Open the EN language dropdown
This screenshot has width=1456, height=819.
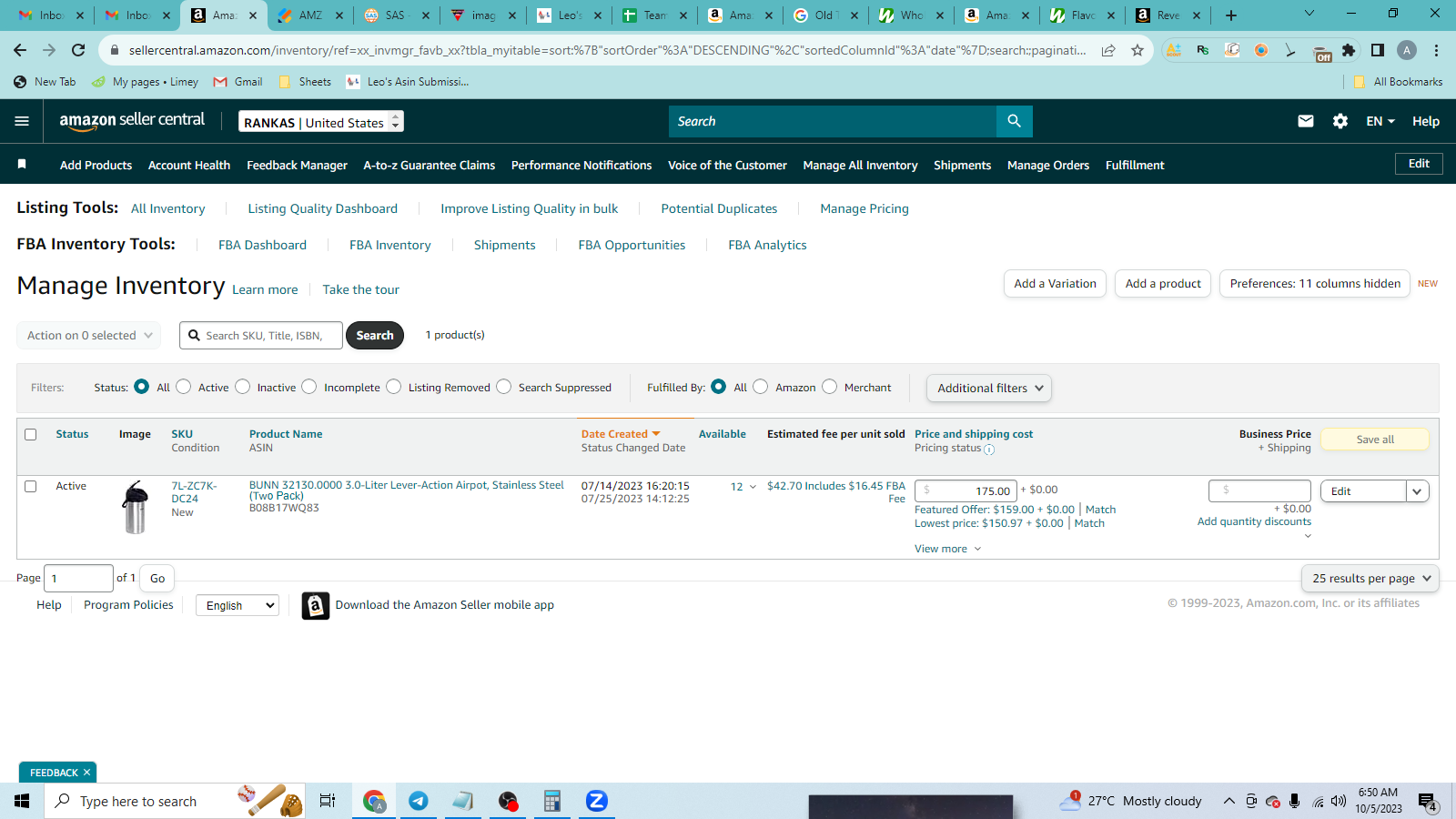[x=1380, y=121]
